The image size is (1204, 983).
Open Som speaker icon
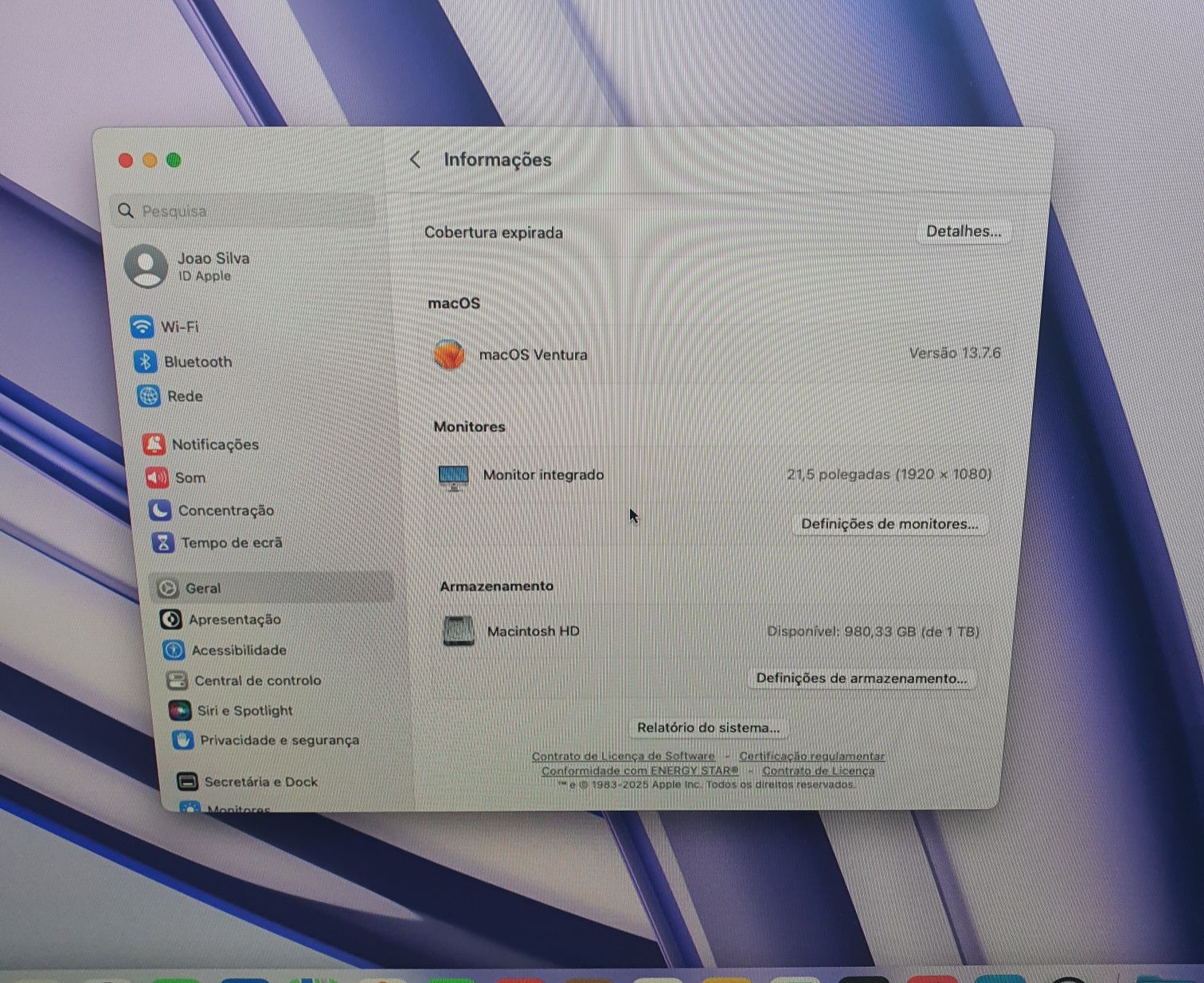coord(157,477)
